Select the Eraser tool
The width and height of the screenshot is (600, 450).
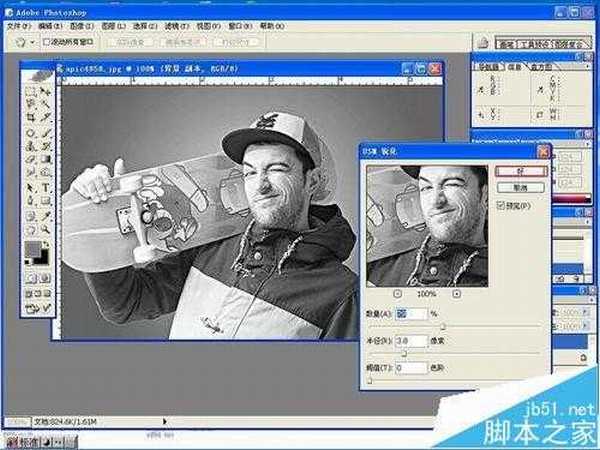[x=31, y=158]
